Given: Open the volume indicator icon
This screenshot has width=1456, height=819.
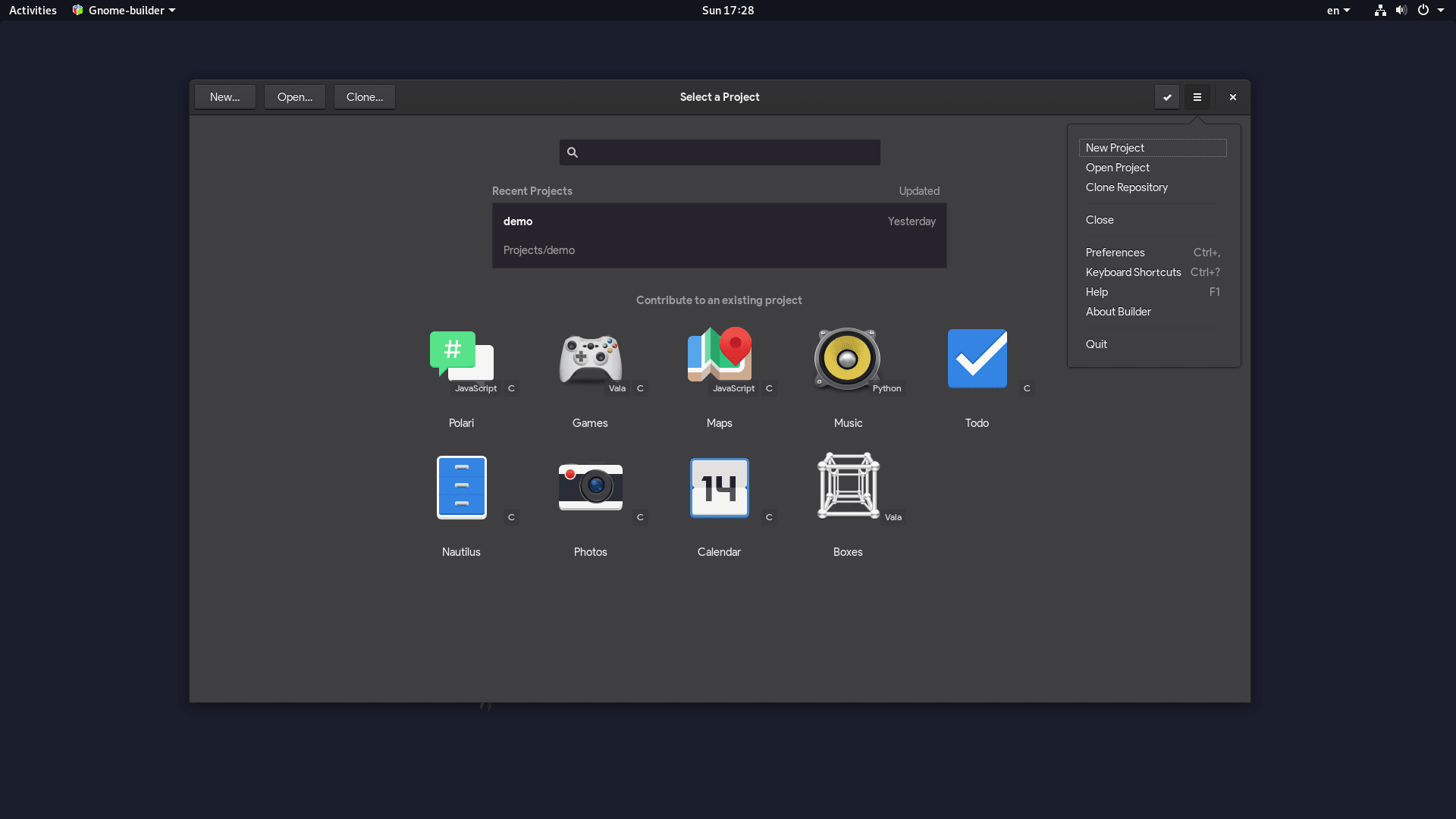Looking at the screenshot, I should pyautogui.click(x=1401, y=11).
